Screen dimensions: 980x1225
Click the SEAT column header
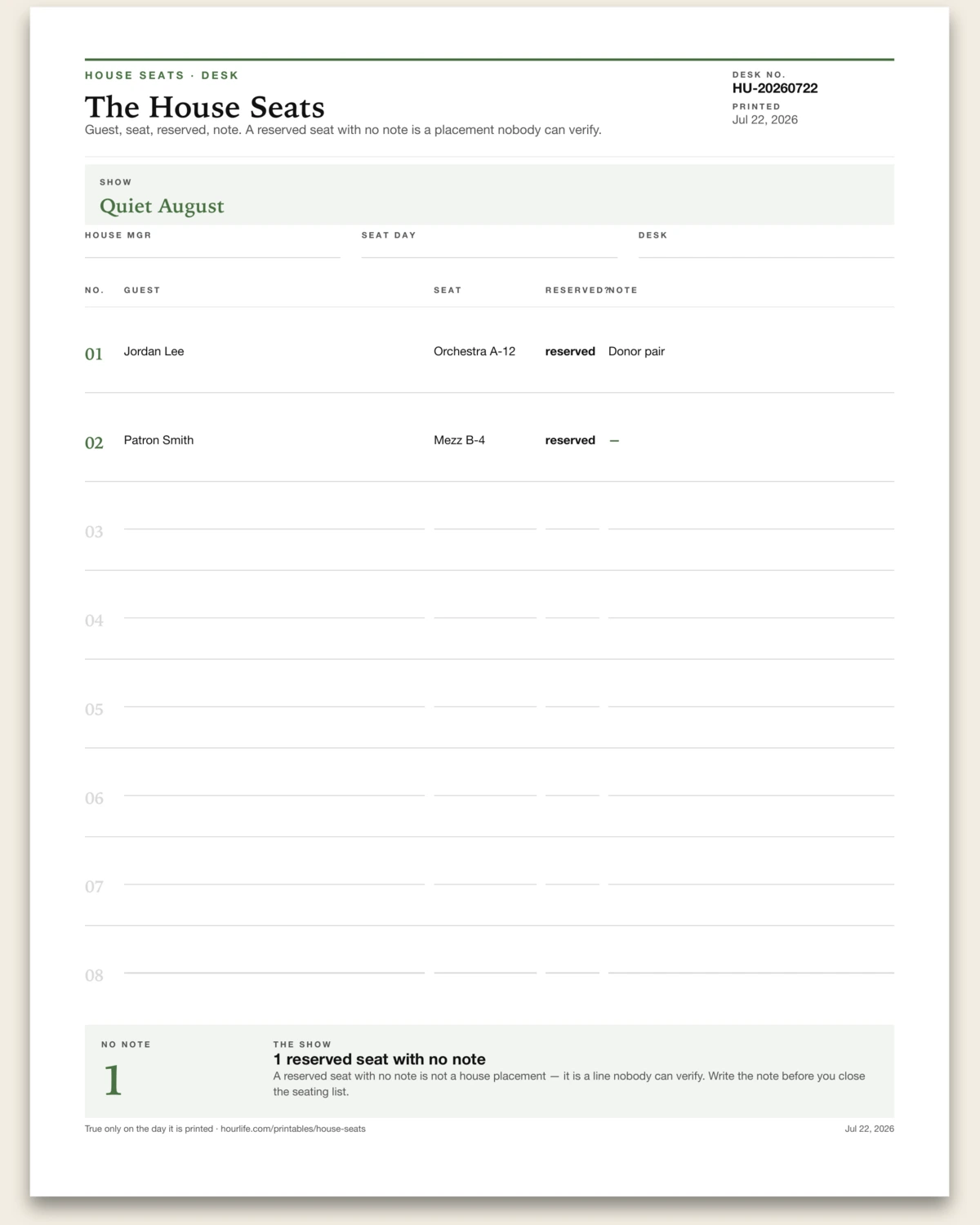point(448,290)
